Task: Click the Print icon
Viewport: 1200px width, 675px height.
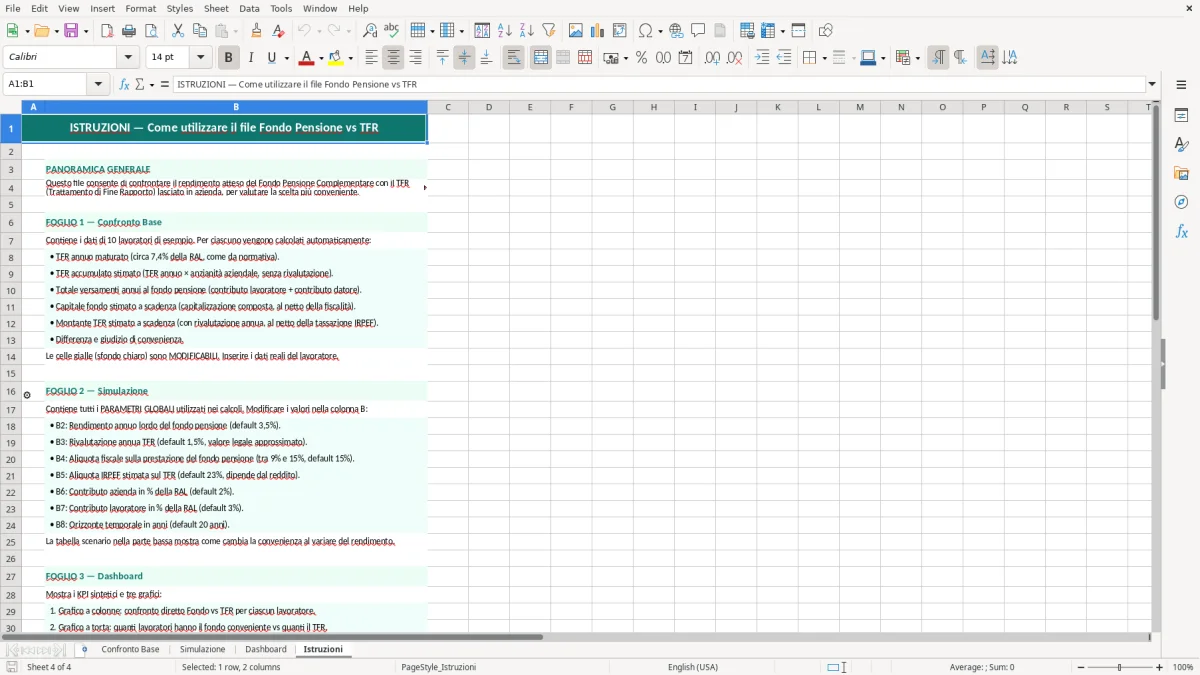Action: (x=129, y=31)
